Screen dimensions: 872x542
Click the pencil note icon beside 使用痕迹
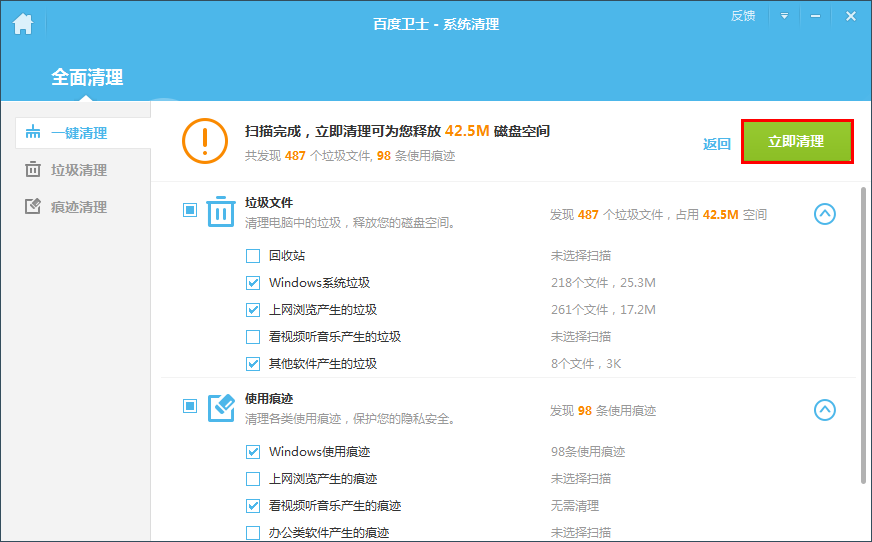pos(221,408)
